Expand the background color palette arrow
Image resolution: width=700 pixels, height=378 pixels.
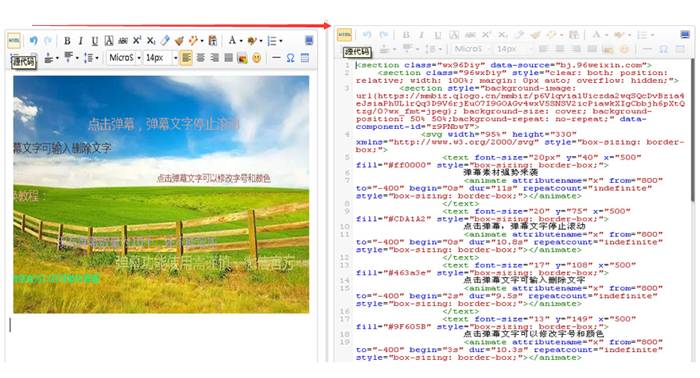tap(261, 41)
